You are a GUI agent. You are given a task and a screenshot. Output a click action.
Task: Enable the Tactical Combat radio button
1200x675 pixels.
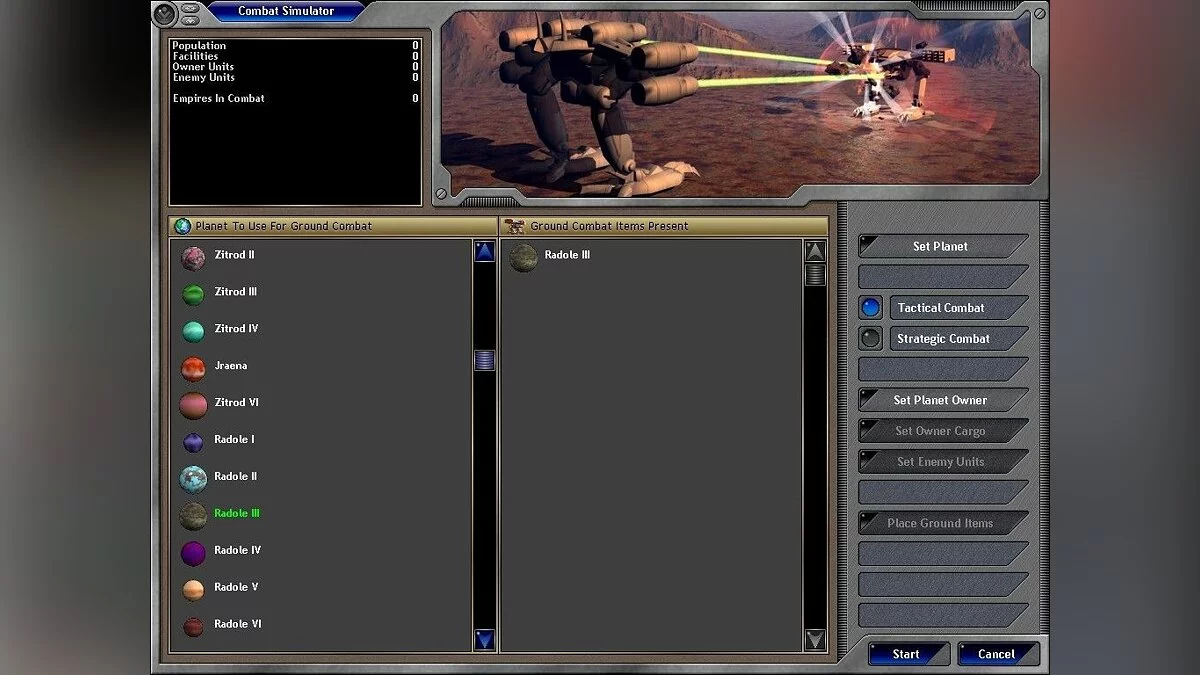coord(870,308)
